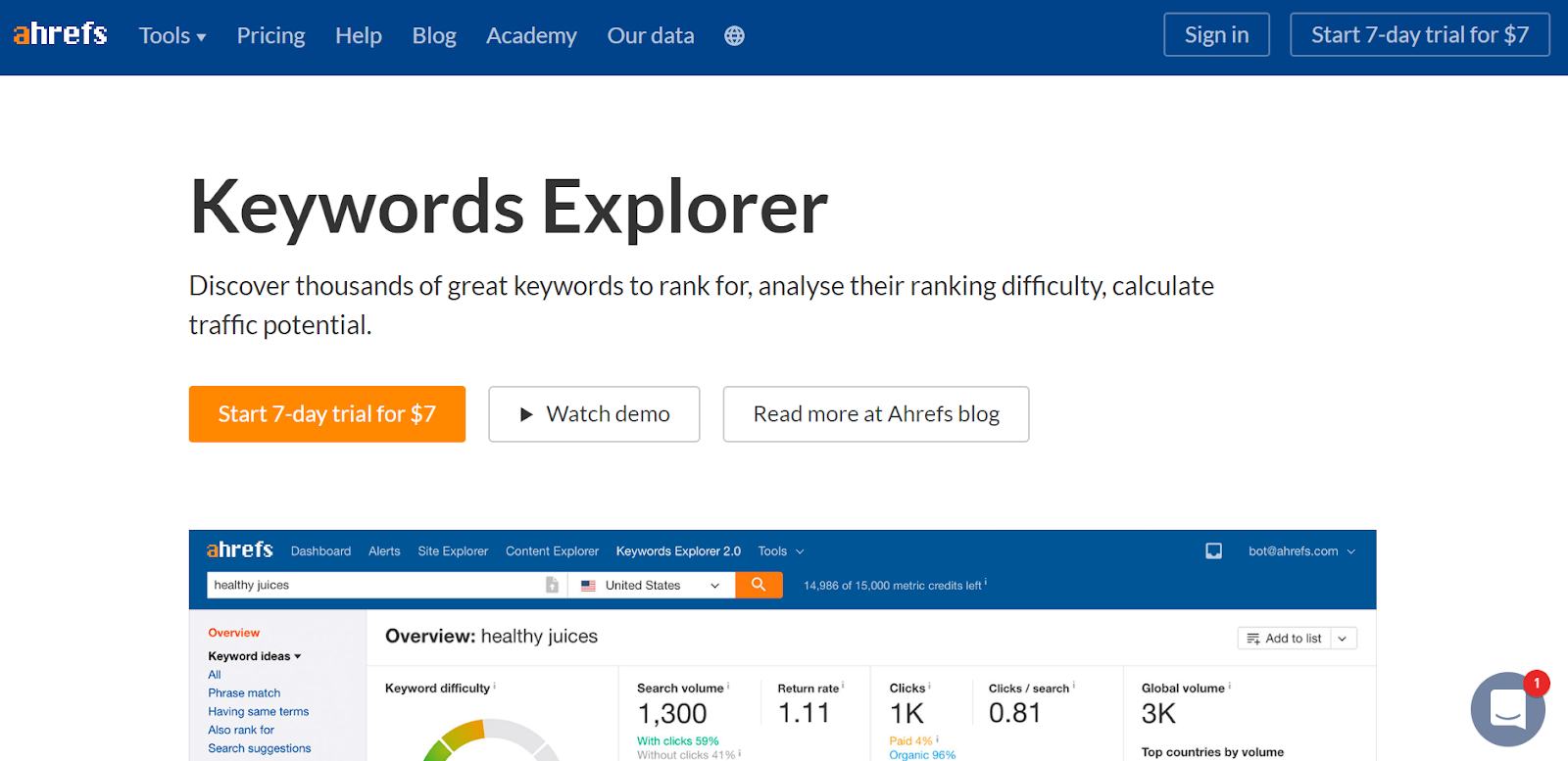The image size is (1568, 761).
Task: Open the chat widget bubble
Action: coord(1507,708)
